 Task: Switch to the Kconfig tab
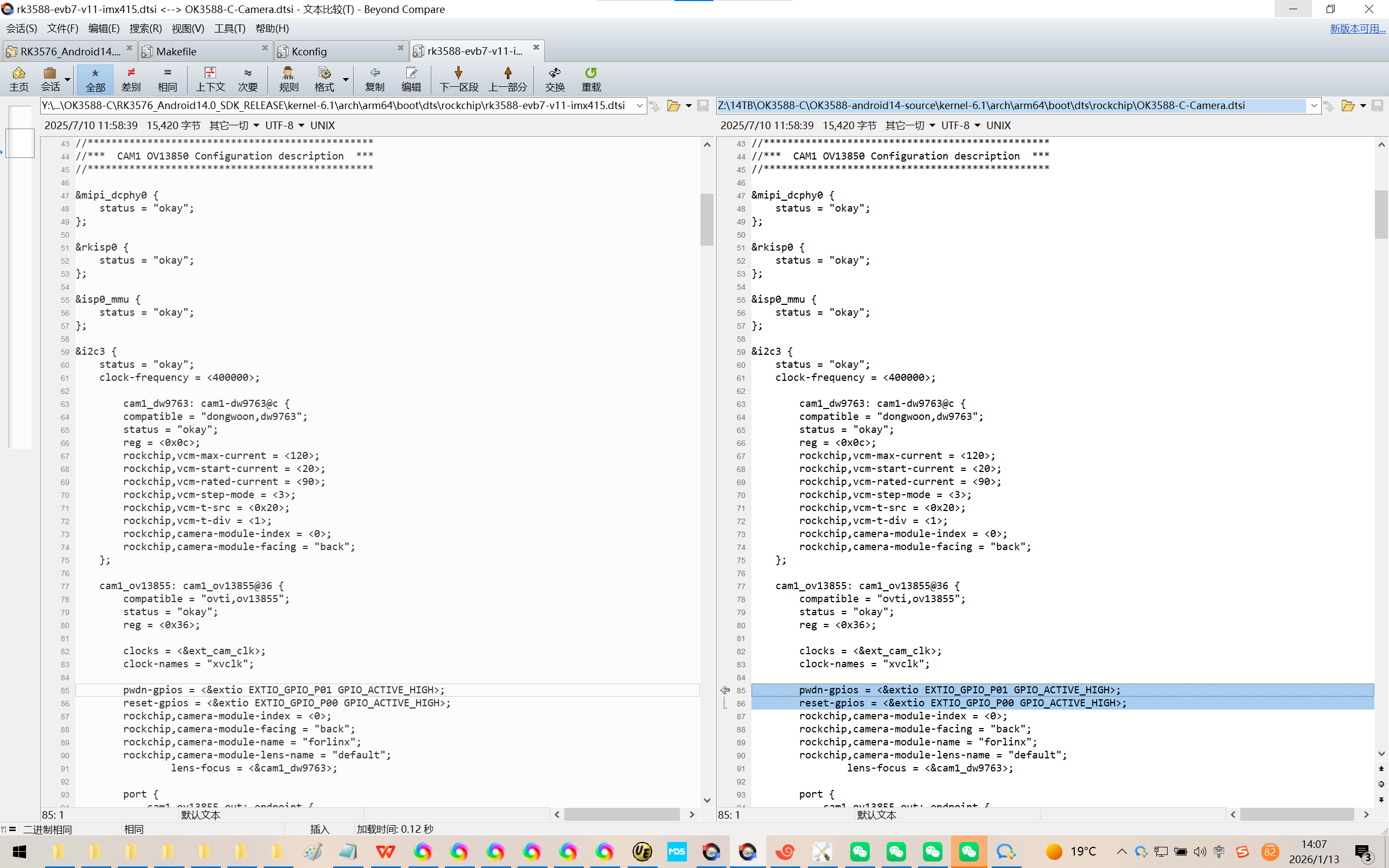pyautogui.click(x=310, y=52)
